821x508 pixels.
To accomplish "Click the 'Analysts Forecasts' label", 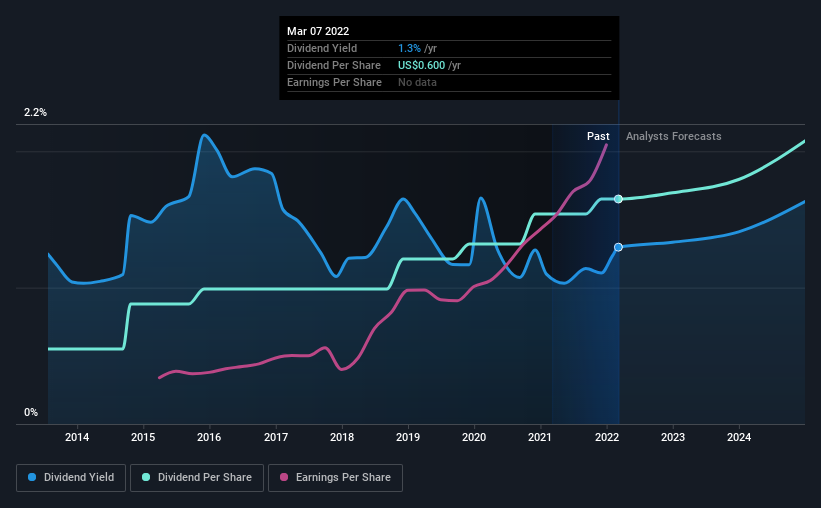I will point(673,136).
